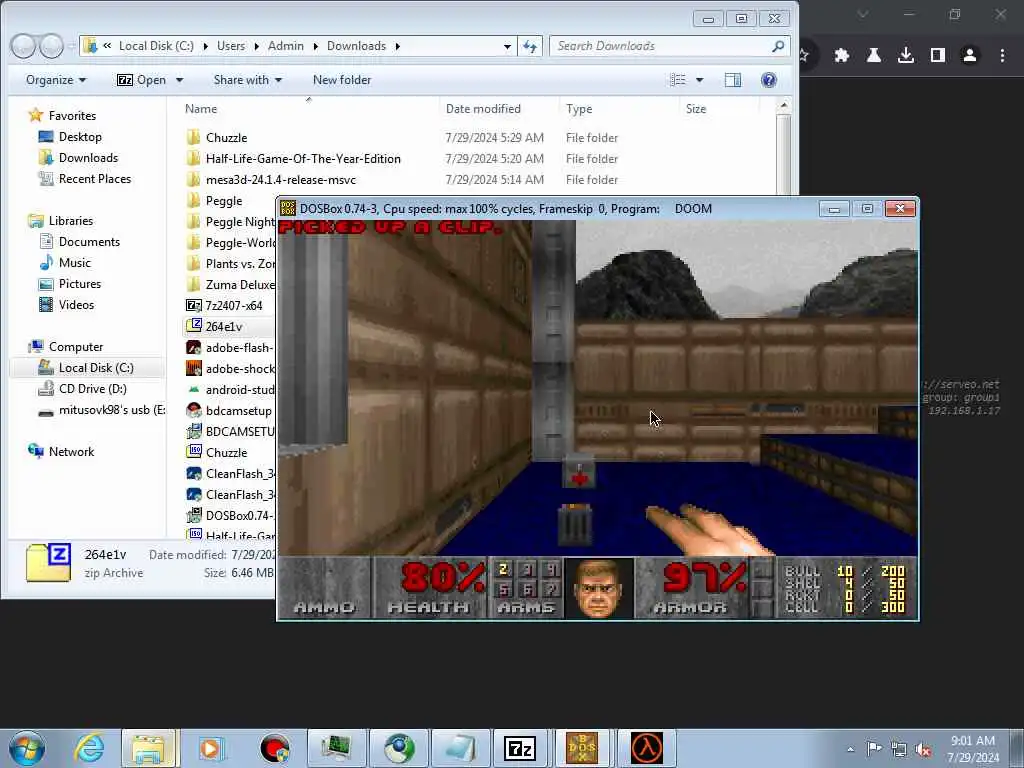Click Admin in the address breadcrumb

(x=285, y=46)
